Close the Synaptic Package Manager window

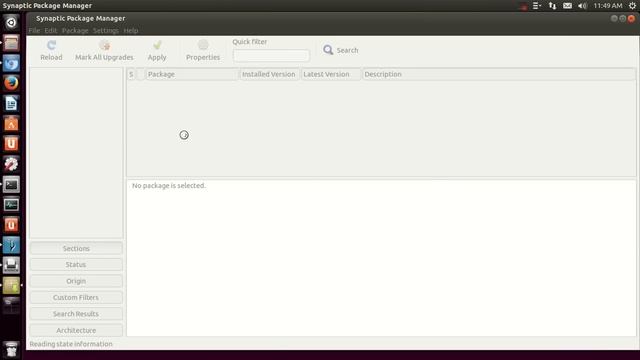pyautogui.click(x=631, y=18)
